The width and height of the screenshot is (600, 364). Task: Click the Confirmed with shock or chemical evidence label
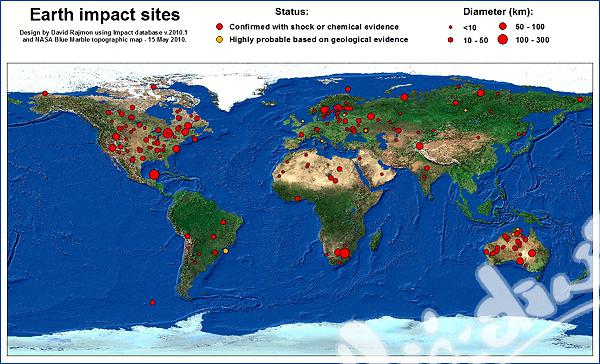pos(314,27)
